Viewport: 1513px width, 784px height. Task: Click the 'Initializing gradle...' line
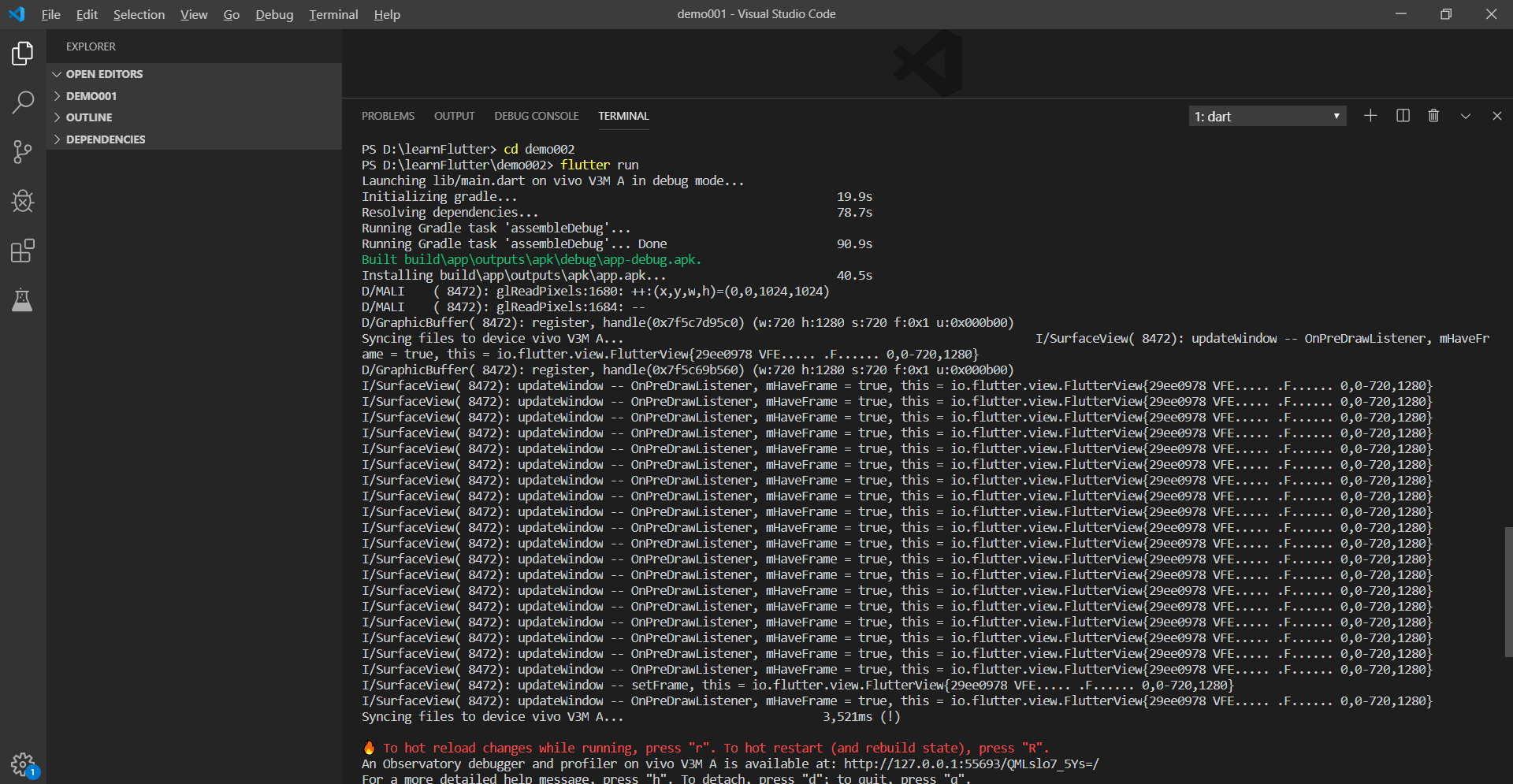pyautogui.click(x=440, y=196)
